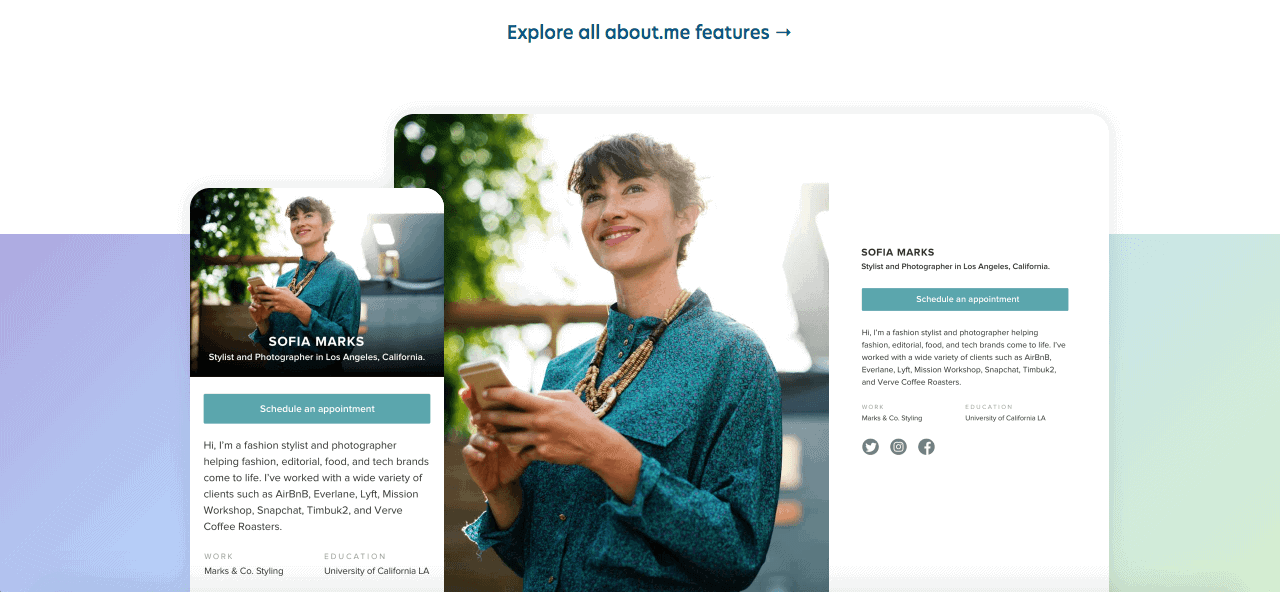Screen dimensions: 1280x592
Task: Open the Facebook profile icon
Action: point(926,447)
